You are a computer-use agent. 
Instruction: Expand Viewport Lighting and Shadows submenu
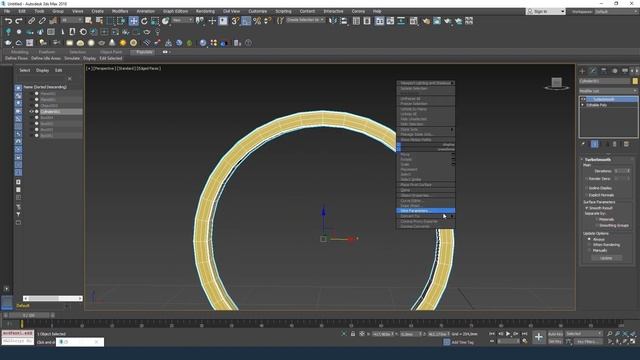click(426, 83)
